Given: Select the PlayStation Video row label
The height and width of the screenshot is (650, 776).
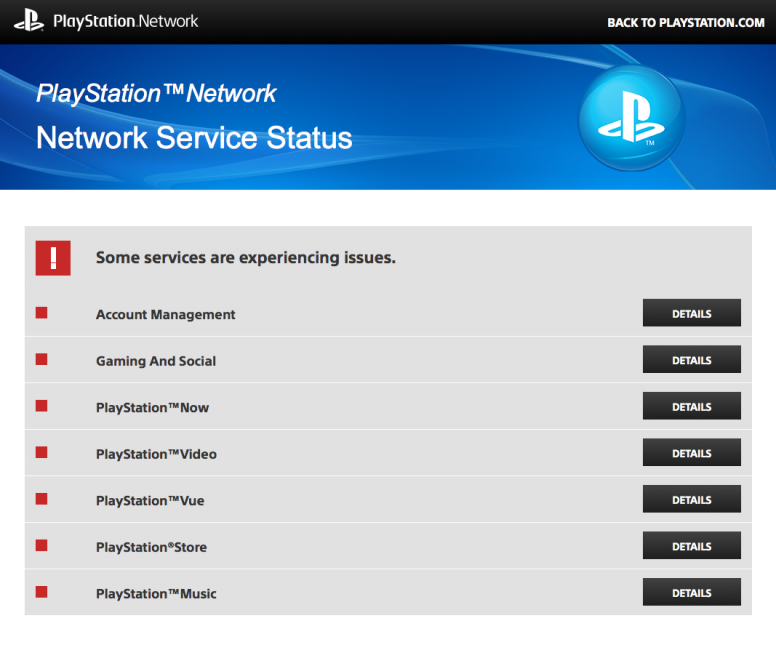Looking at the screenshot, I should (x=156, y=454).
